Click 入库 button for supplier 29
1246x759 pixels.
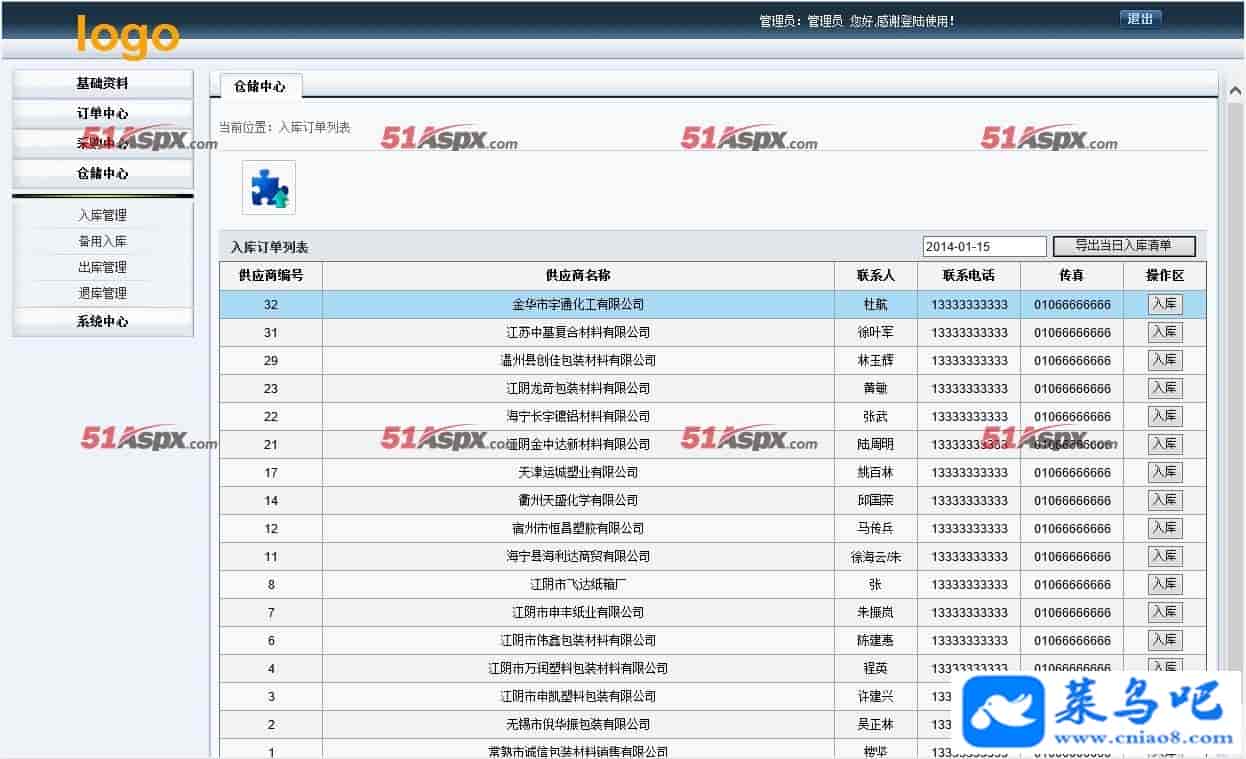(x=1164, y=360)
